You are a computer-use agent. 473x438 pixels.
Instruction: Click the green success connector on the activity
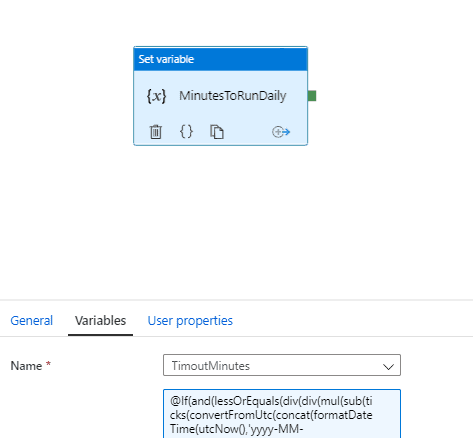pyautogui.click(x=312, y=96)
